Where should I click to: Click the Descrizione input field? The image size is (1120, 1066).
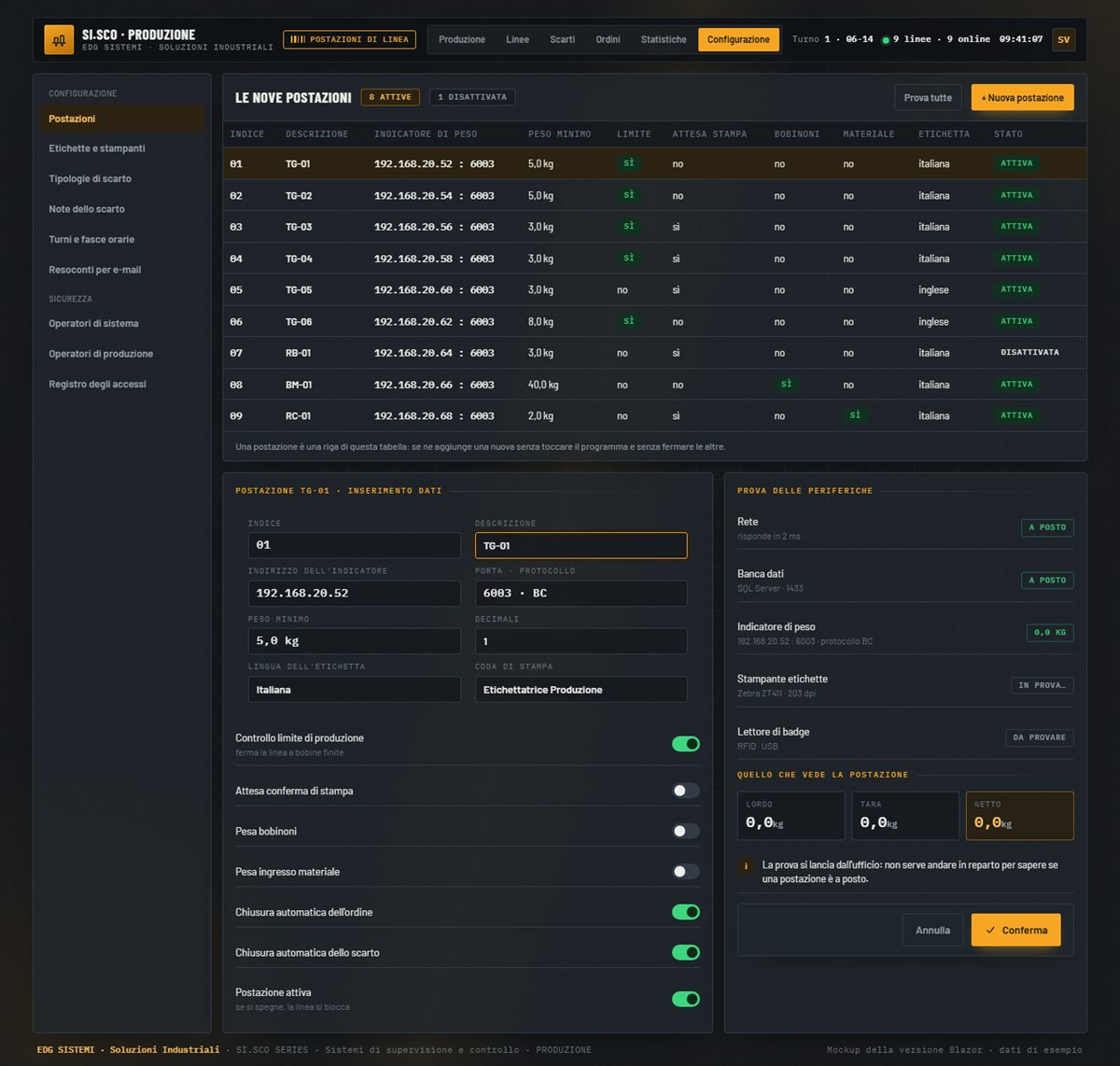click(581, 545)
